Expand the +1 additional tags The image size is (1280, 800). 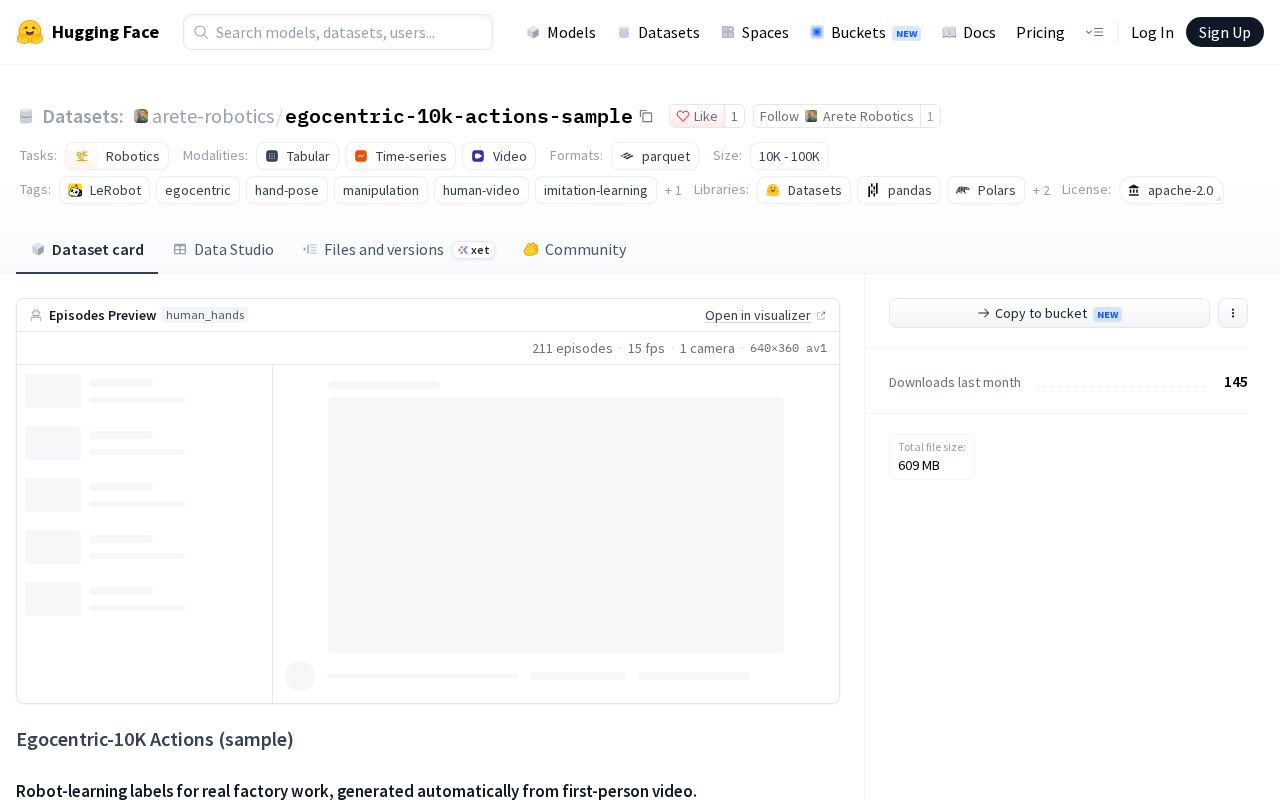coord(673,190)
